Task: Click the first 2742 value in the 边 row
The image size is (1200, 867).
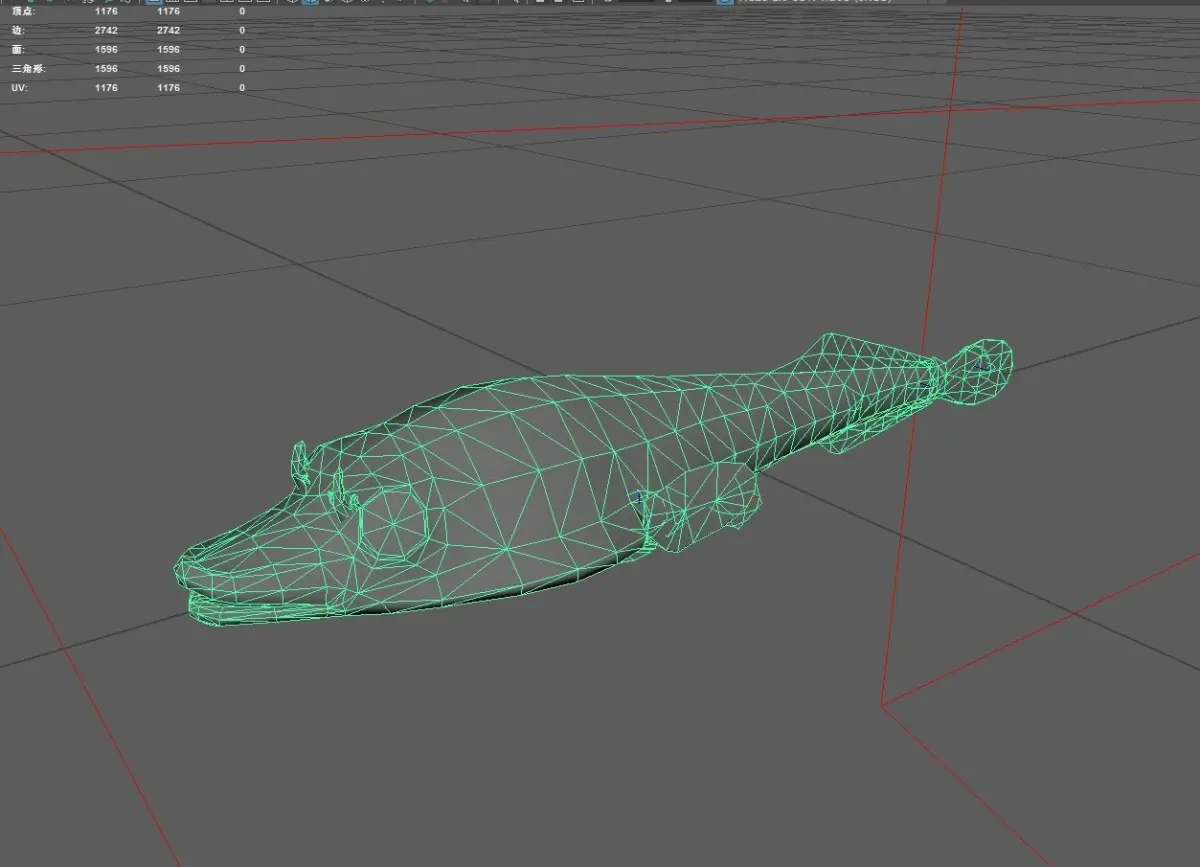Action: (106, 31)
